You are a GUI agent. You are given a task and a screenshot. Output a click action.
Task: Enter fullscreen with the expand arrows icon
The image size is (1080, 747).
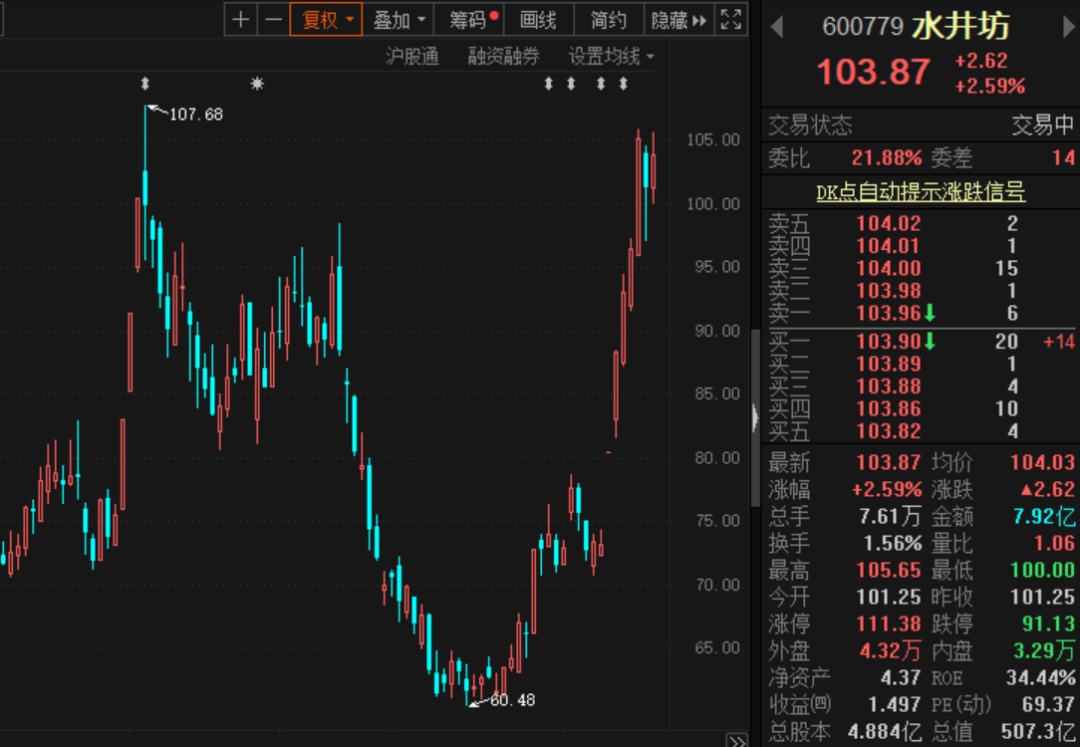[x=731, y=19]
